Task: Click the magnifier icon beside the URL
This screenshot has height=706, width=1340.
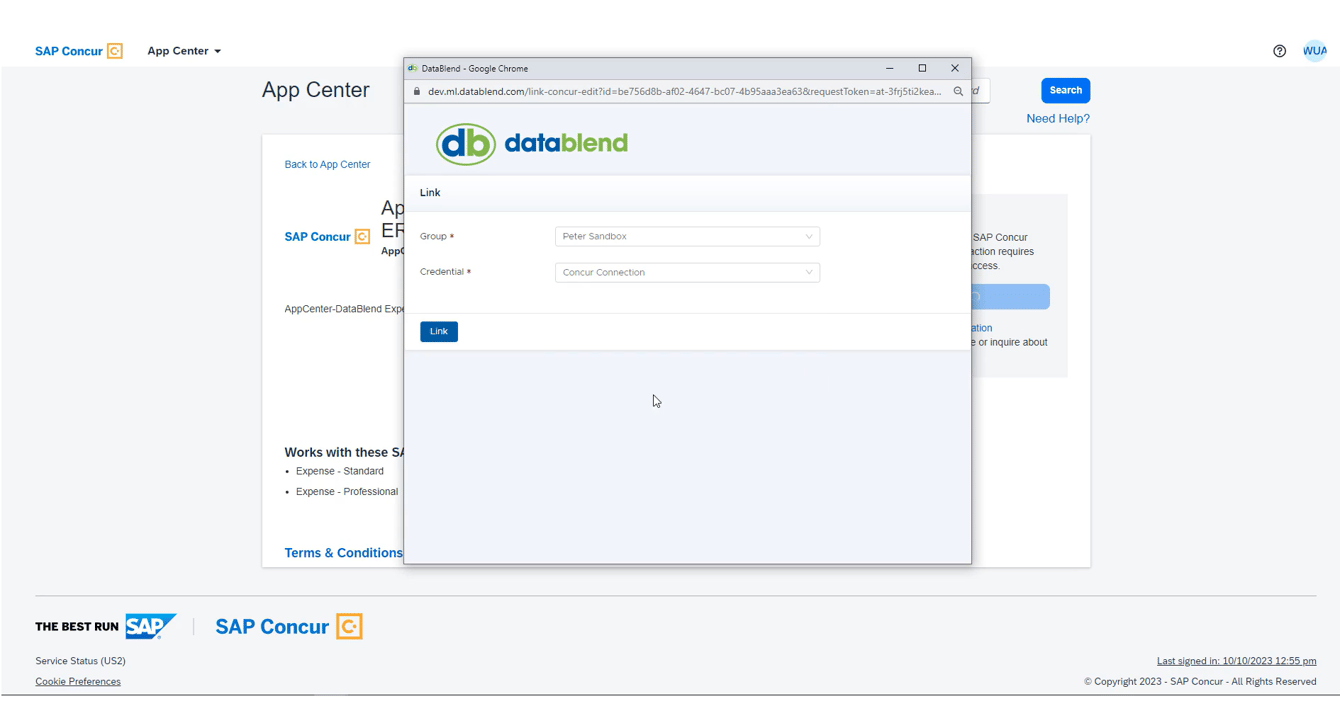Action: (x=958, y=90)
